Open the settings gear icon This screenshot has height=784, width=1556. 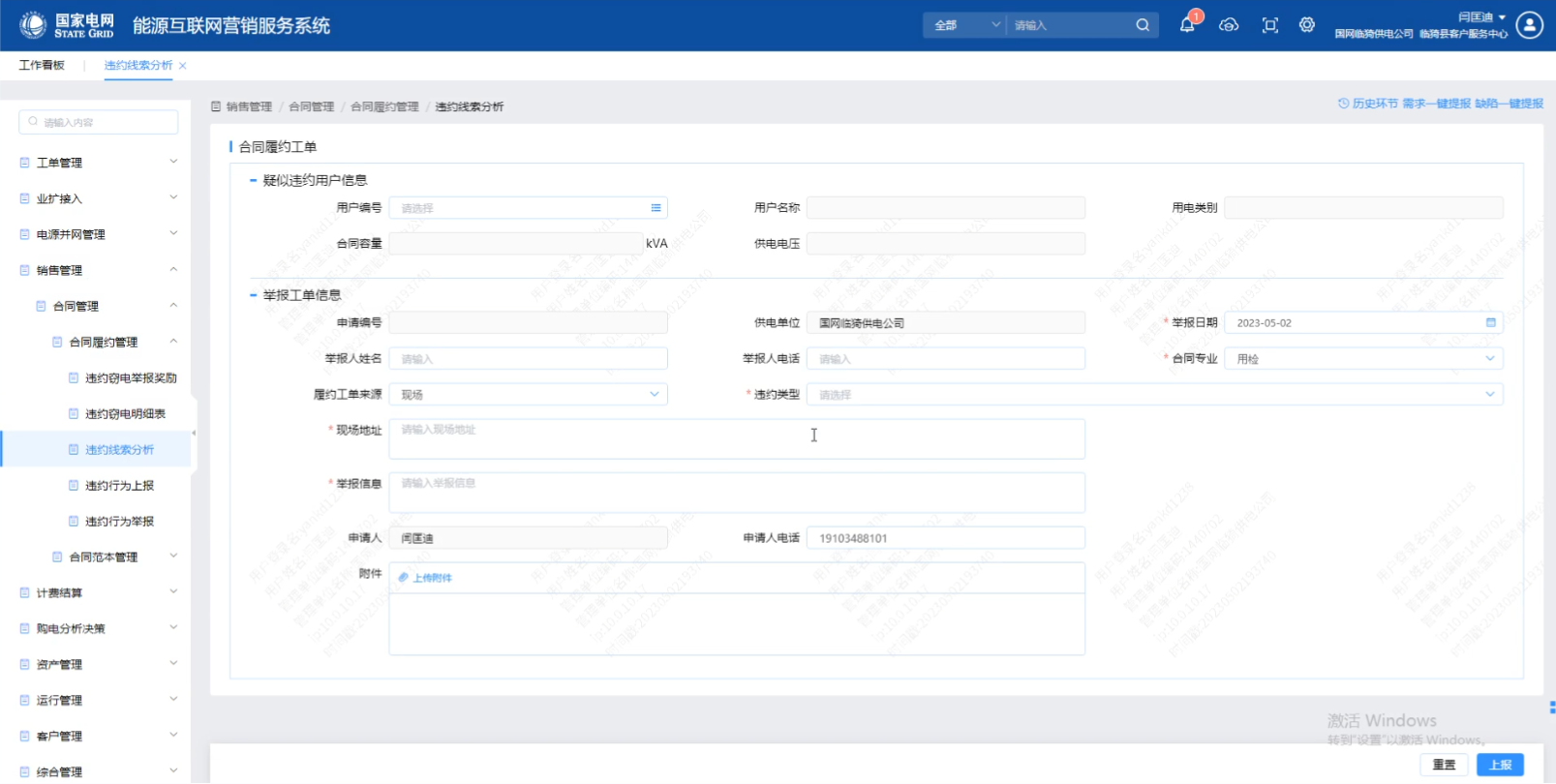click(x=1307, y=25)
